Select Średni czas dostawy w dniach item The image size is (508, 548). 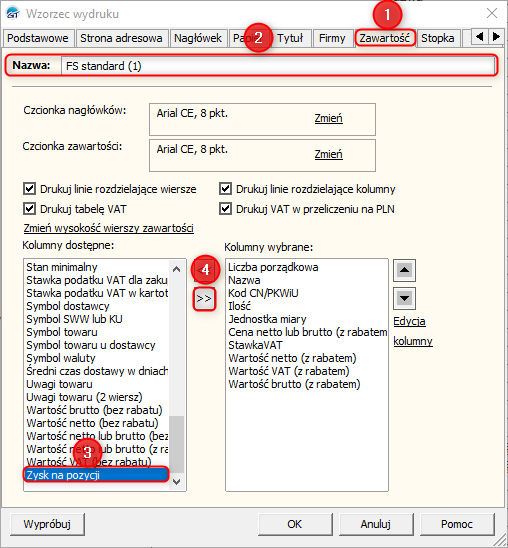click(97, 371)
